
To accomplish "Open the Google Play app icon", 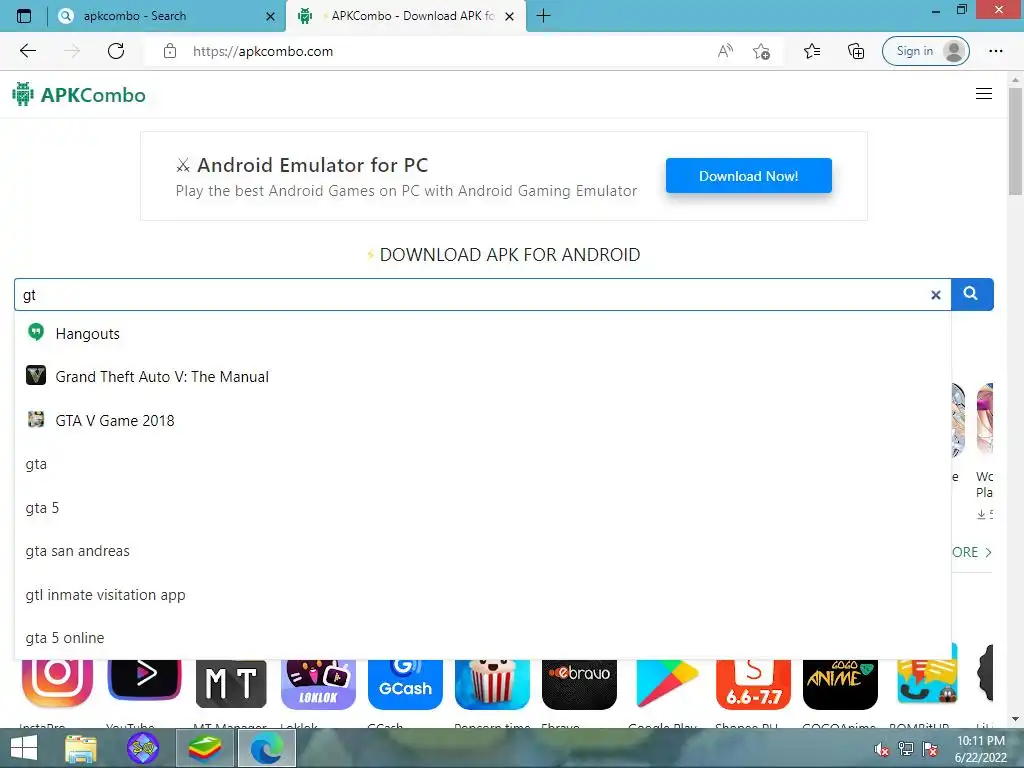I will [x=666, y=684].
